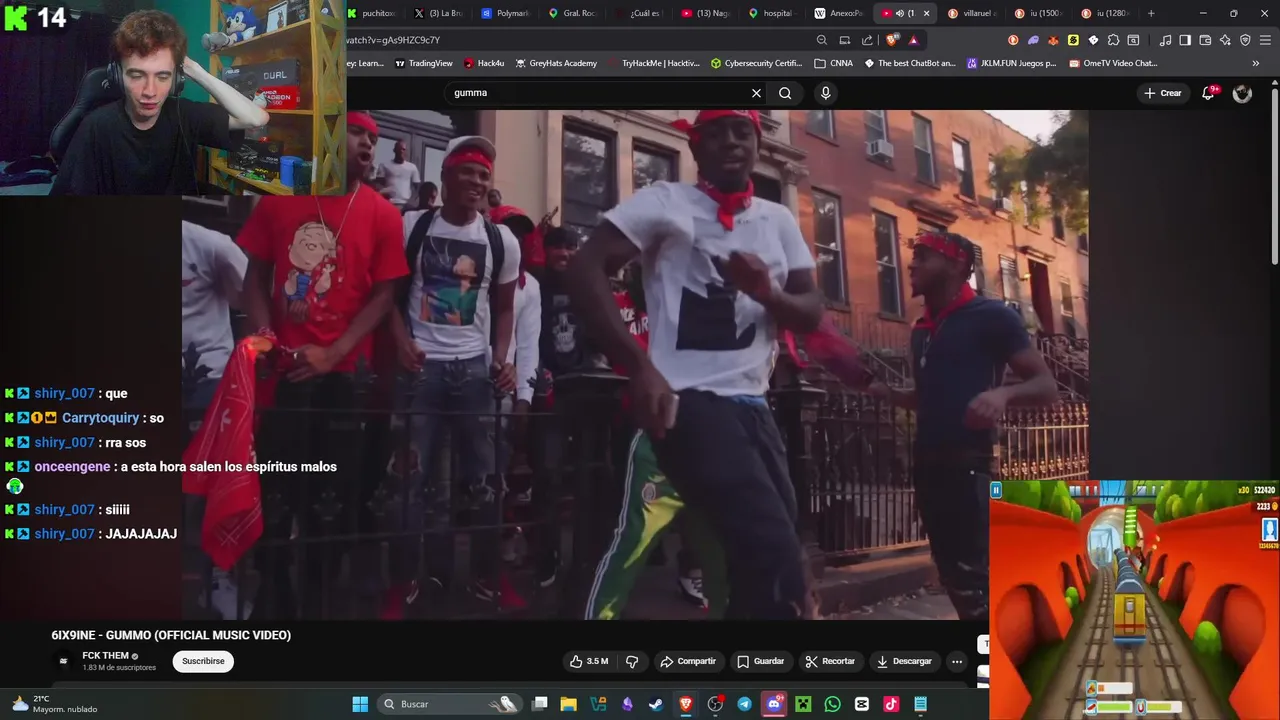Open Brave Leo AI icon

point(1225,40)
